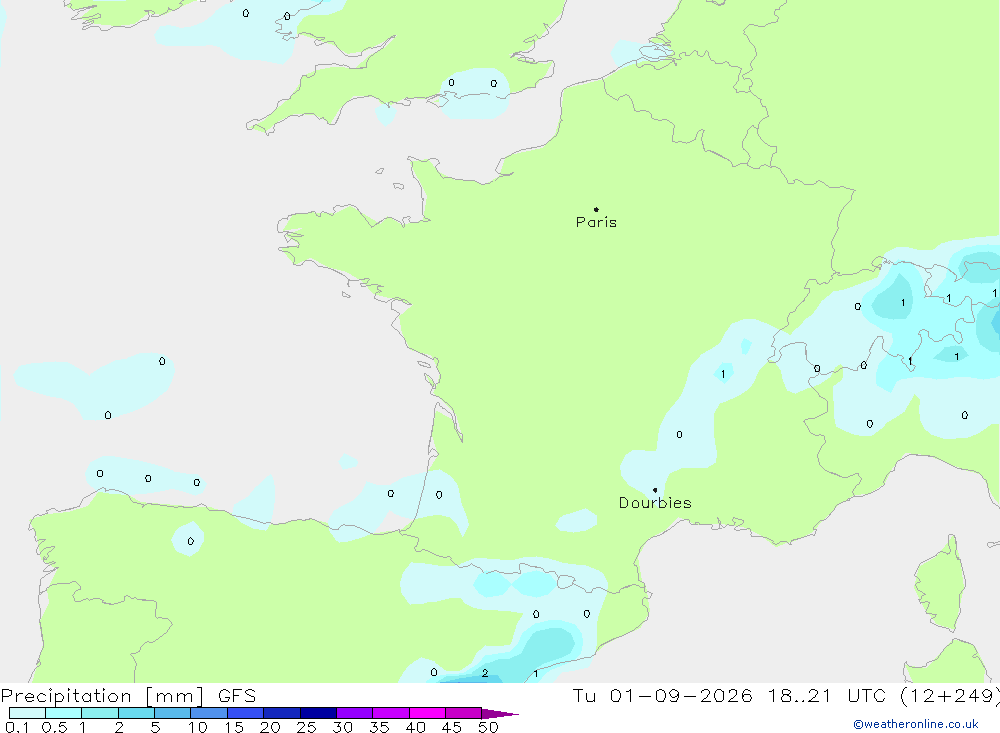Click the 1 mm precipitation label east of Lyon

(723, 374)
